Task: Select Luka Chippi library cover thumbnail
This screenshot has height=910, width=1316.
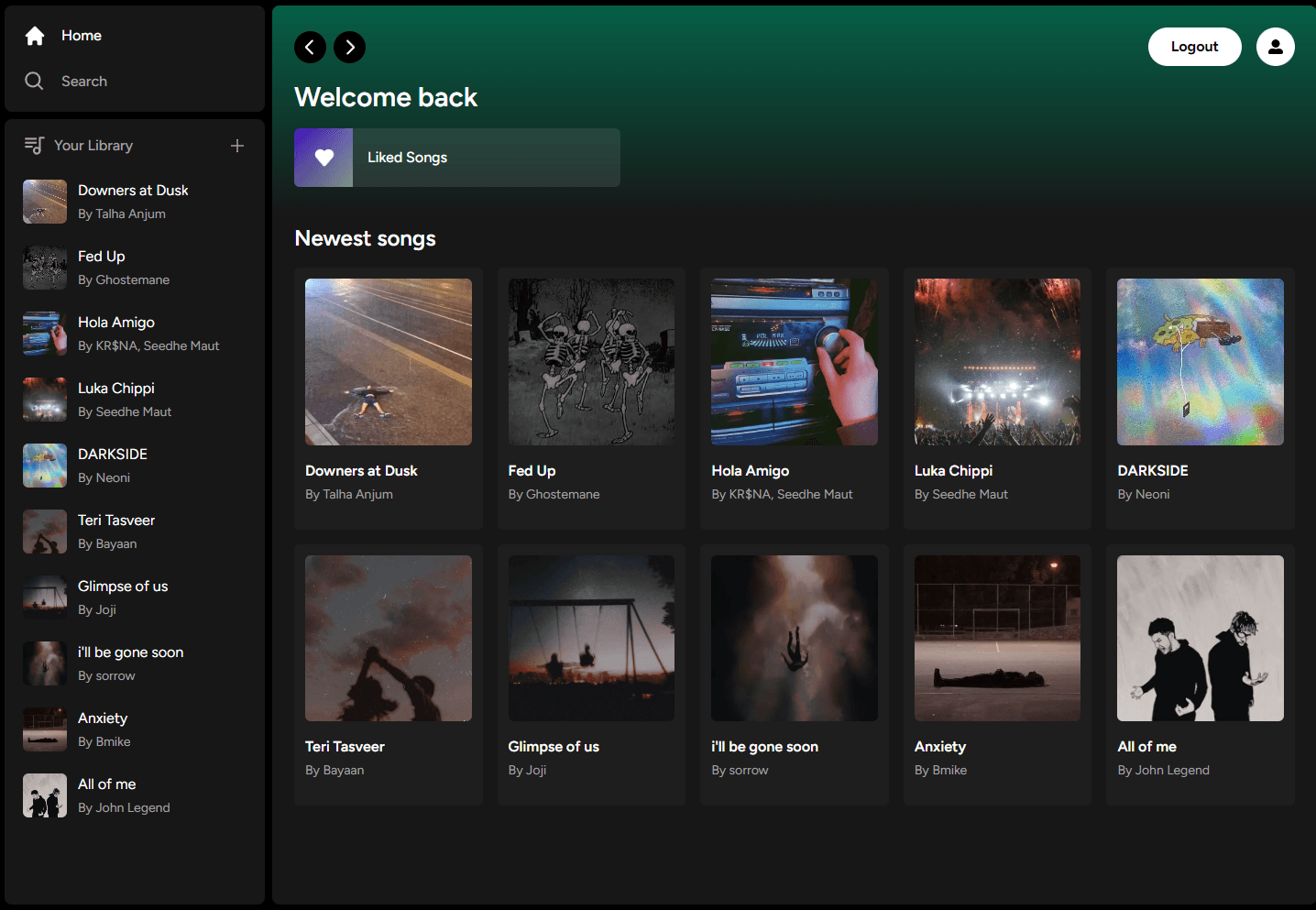Action: pyautogui.click(x=45, y=400)
